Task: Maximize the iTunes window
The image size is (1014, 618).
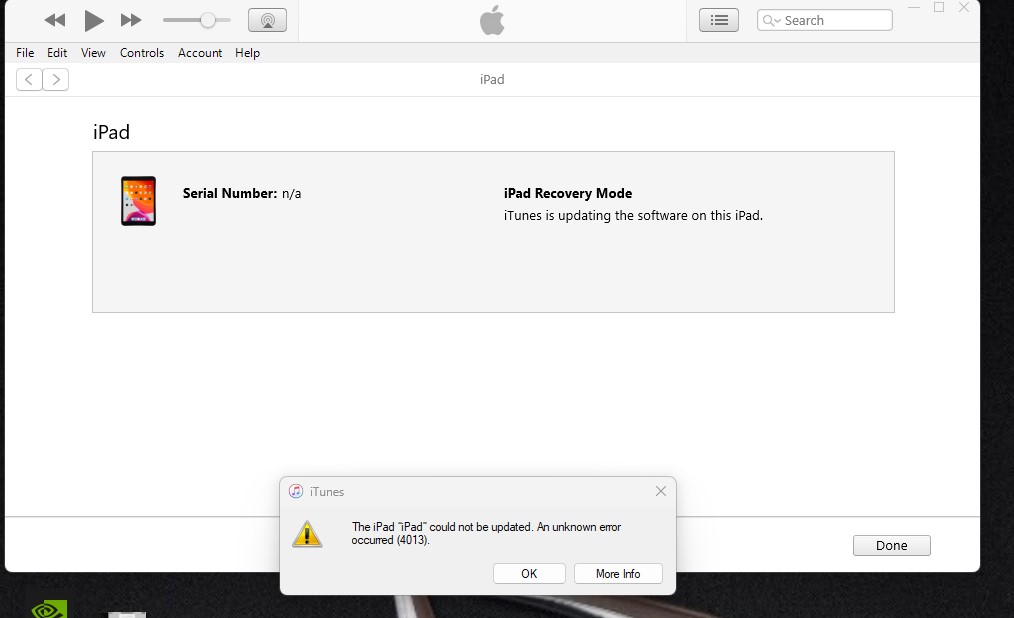Action: pyautogui.click(x=939, y=8)
